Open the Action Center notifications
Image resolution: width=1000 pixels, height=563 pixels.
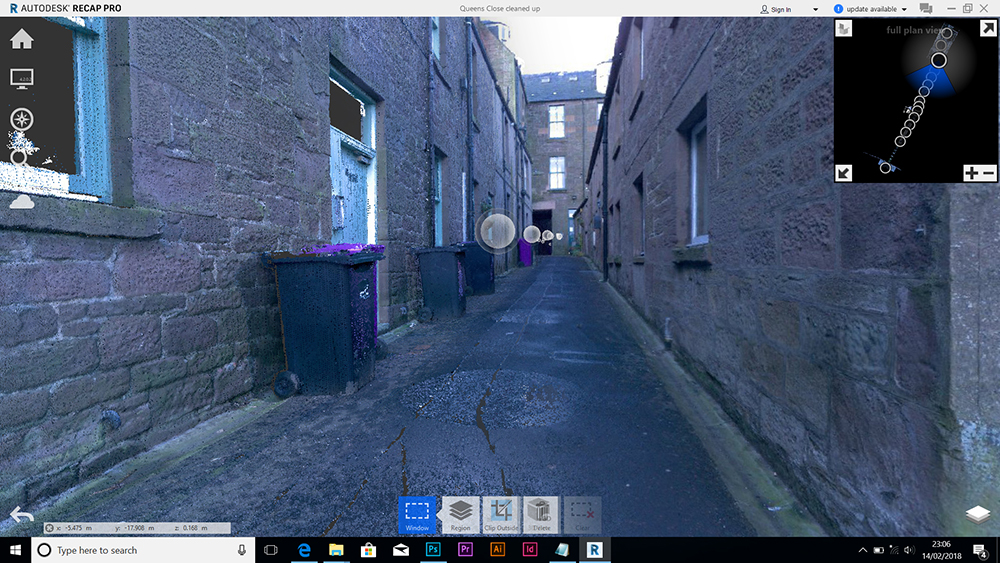tap(980, 550)
